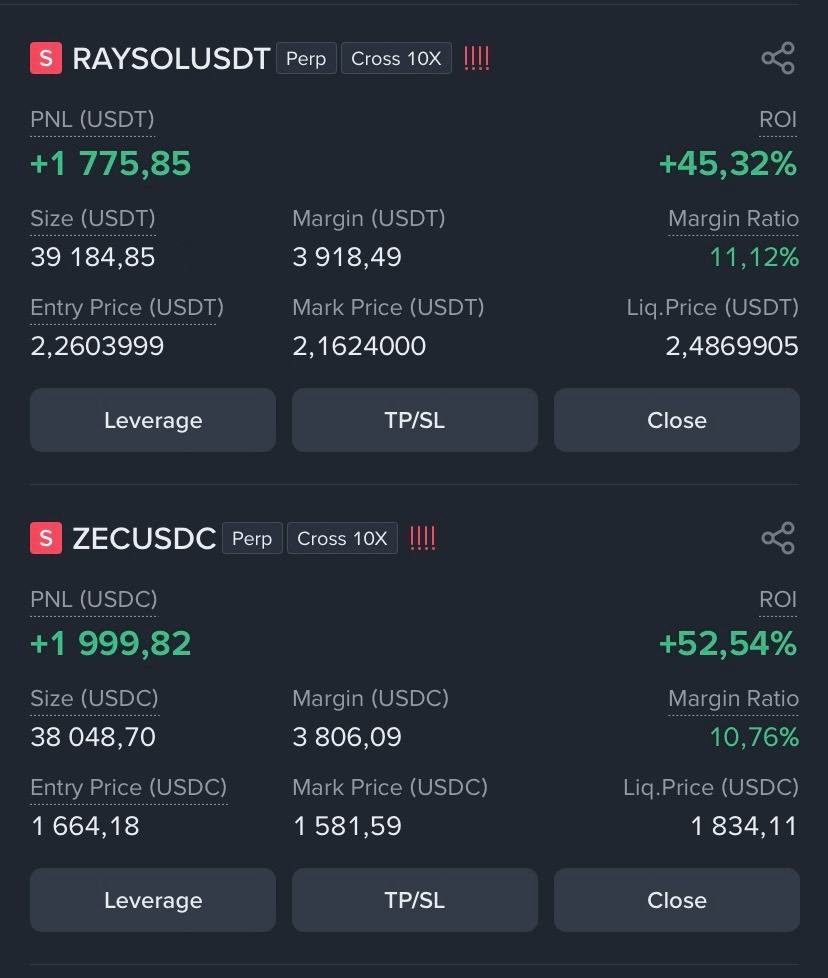The width and height of the screenshot is (828, 978).
Task: Tap Entry Price (USDC) label for details
Action: 128,787
